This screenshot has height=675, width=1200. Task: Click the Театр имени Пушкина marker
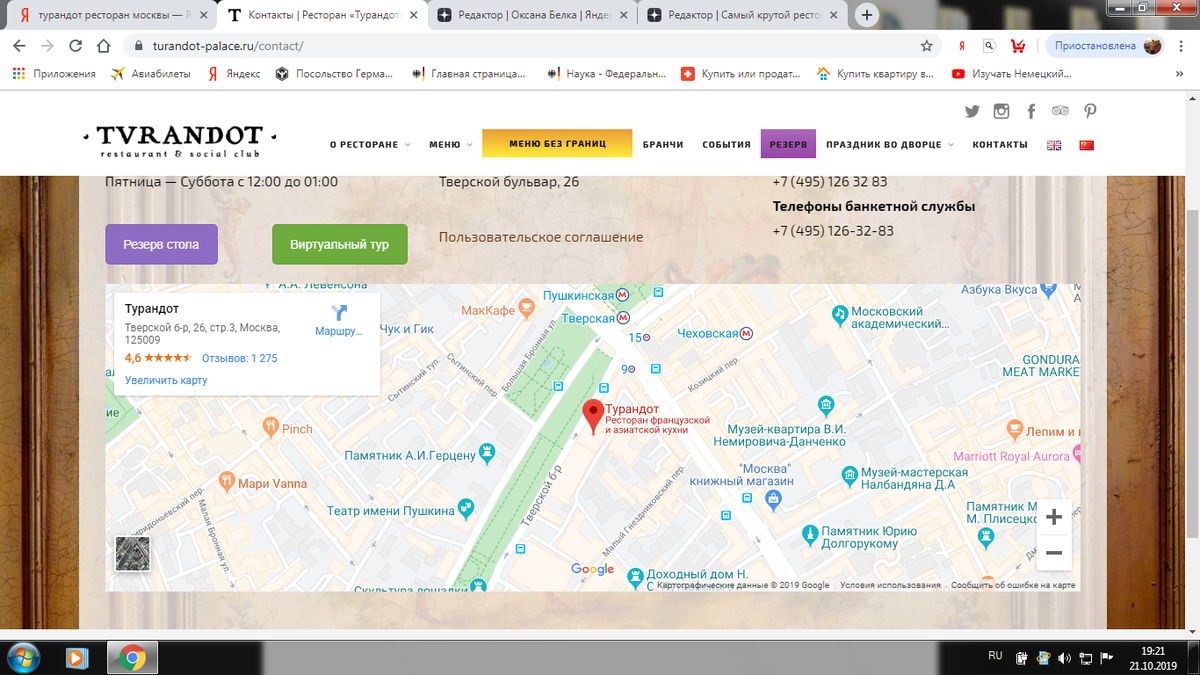pyautogui.click(x=466, y=511)
